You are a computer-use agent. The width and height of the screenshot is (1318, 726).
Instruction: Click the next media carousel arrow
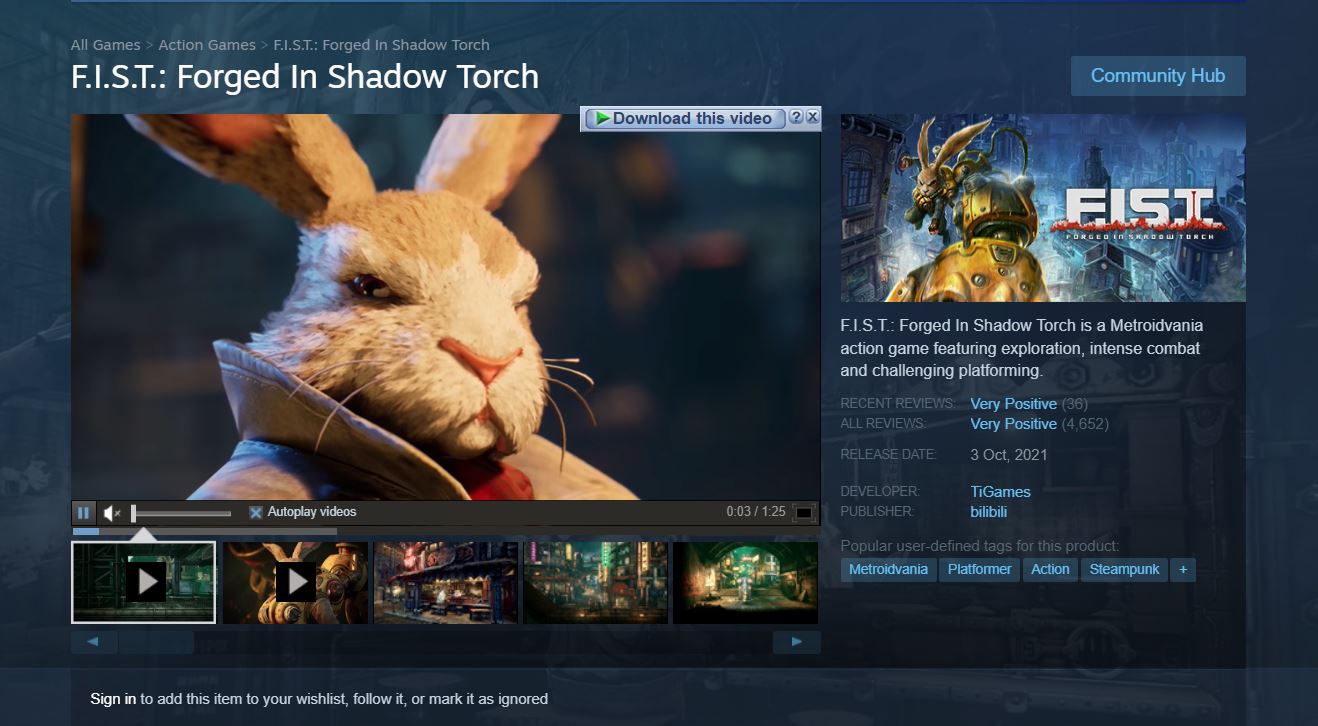[x=796, y=641]
